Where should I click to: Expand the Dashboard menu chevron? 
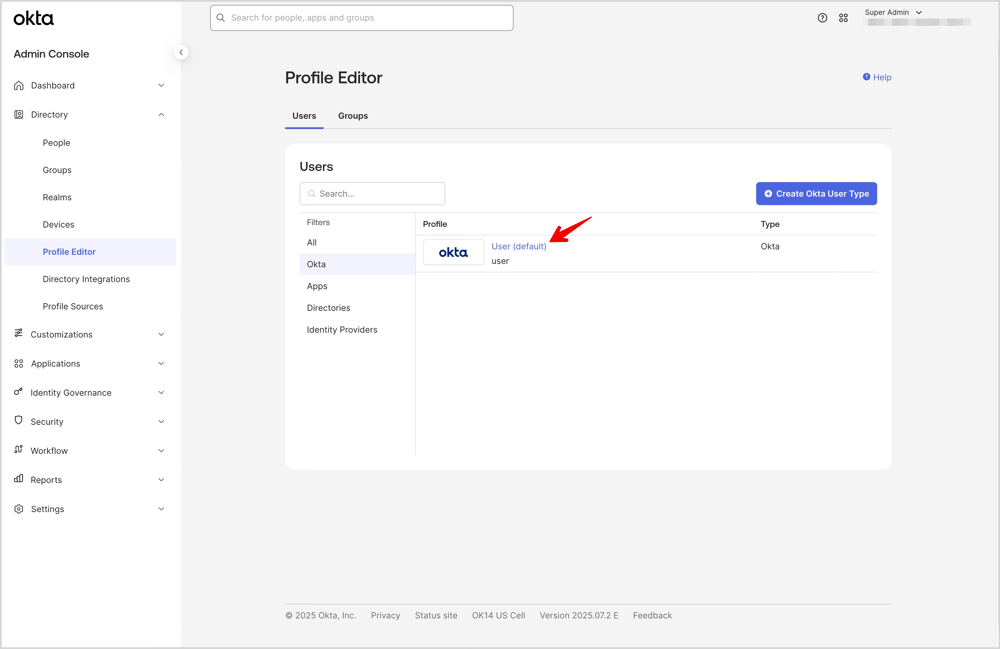(161, 85)
